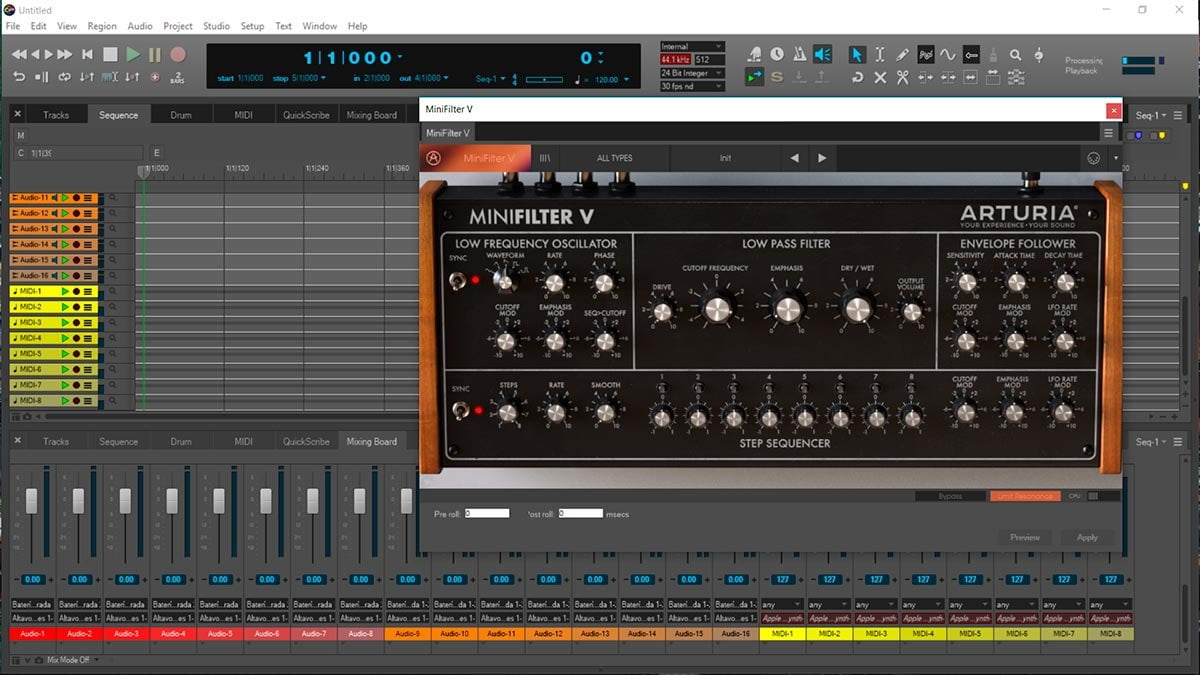1200x675 pixels.
Task: Select the sine wave Reshape tool
Action: [x=948, y=55]
